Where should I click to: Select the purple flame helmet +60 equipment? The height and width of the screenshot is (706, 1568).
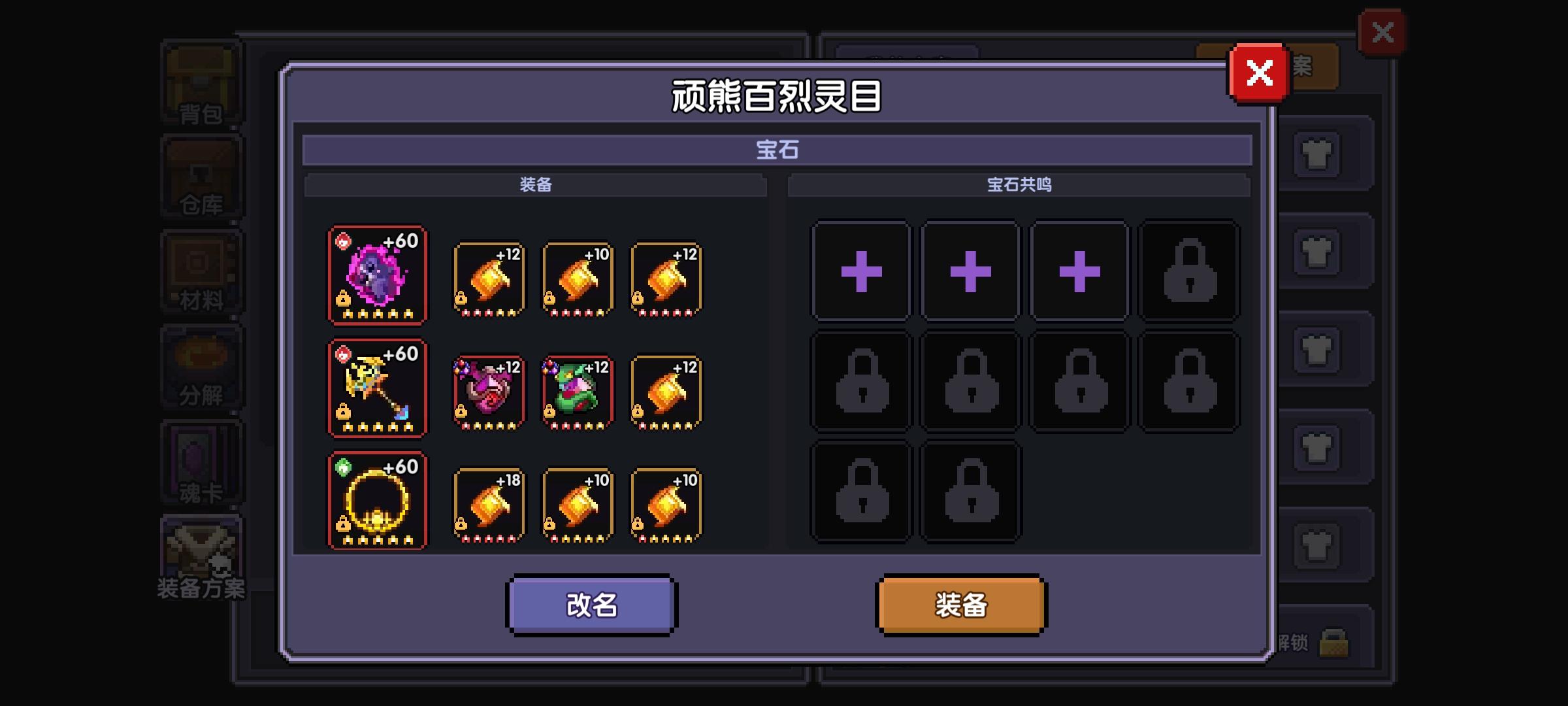[x=377, y=275]
